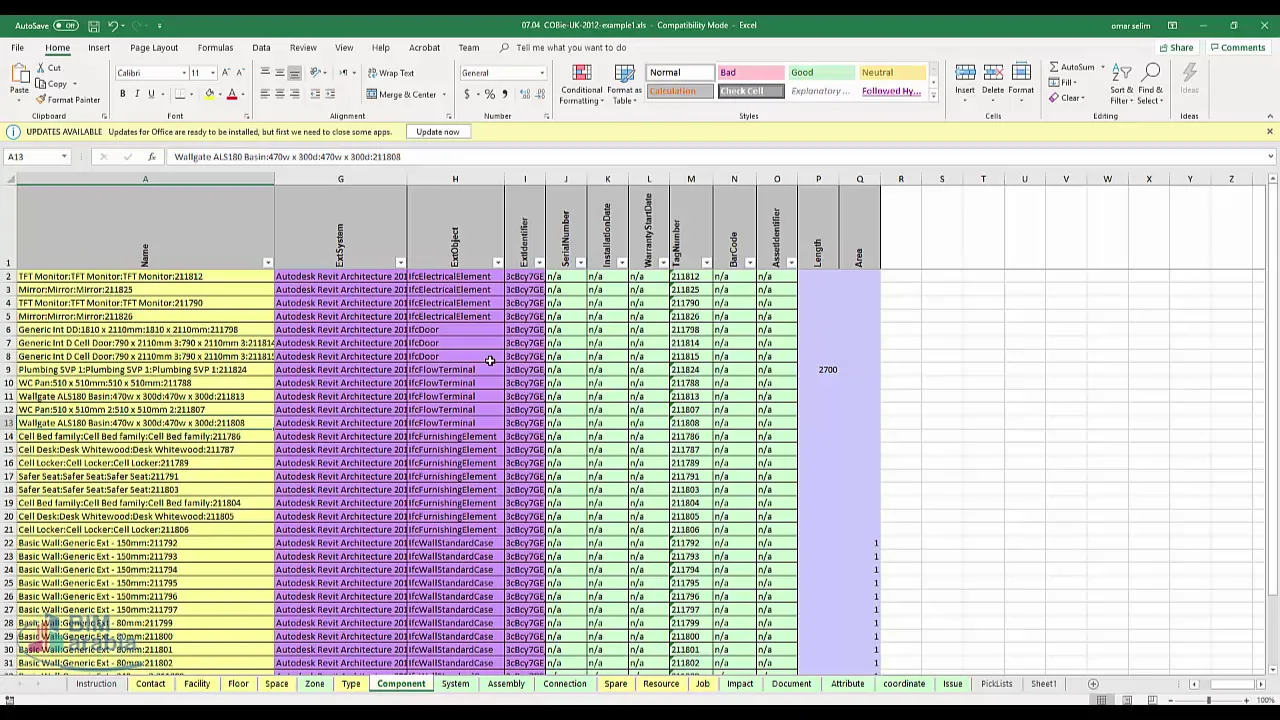The width and height of the screenshot is (1280, 720).
Task: Click the formula bar content
Action: (287, 157)
